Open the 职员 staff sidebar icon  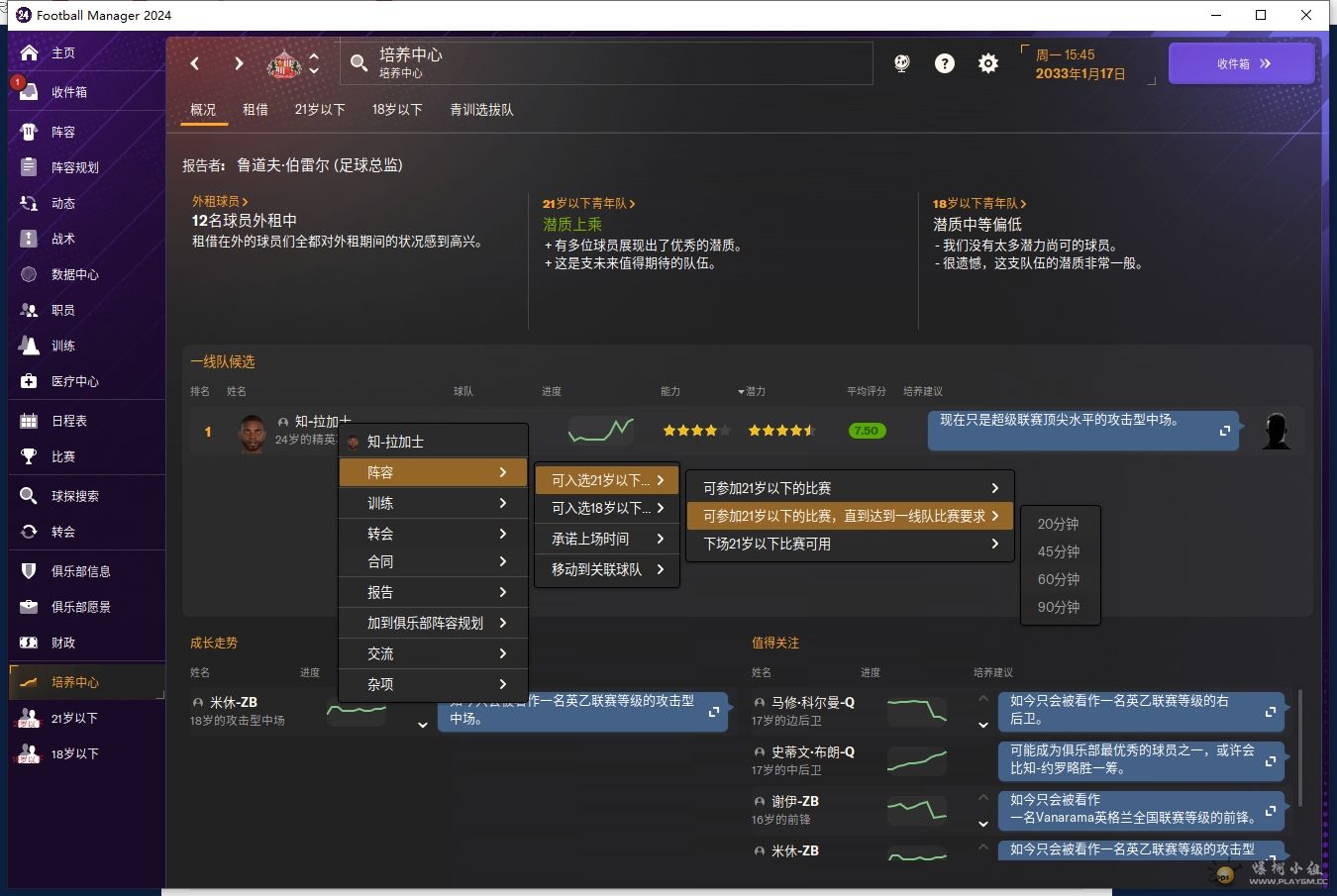[x=29, y=310]
